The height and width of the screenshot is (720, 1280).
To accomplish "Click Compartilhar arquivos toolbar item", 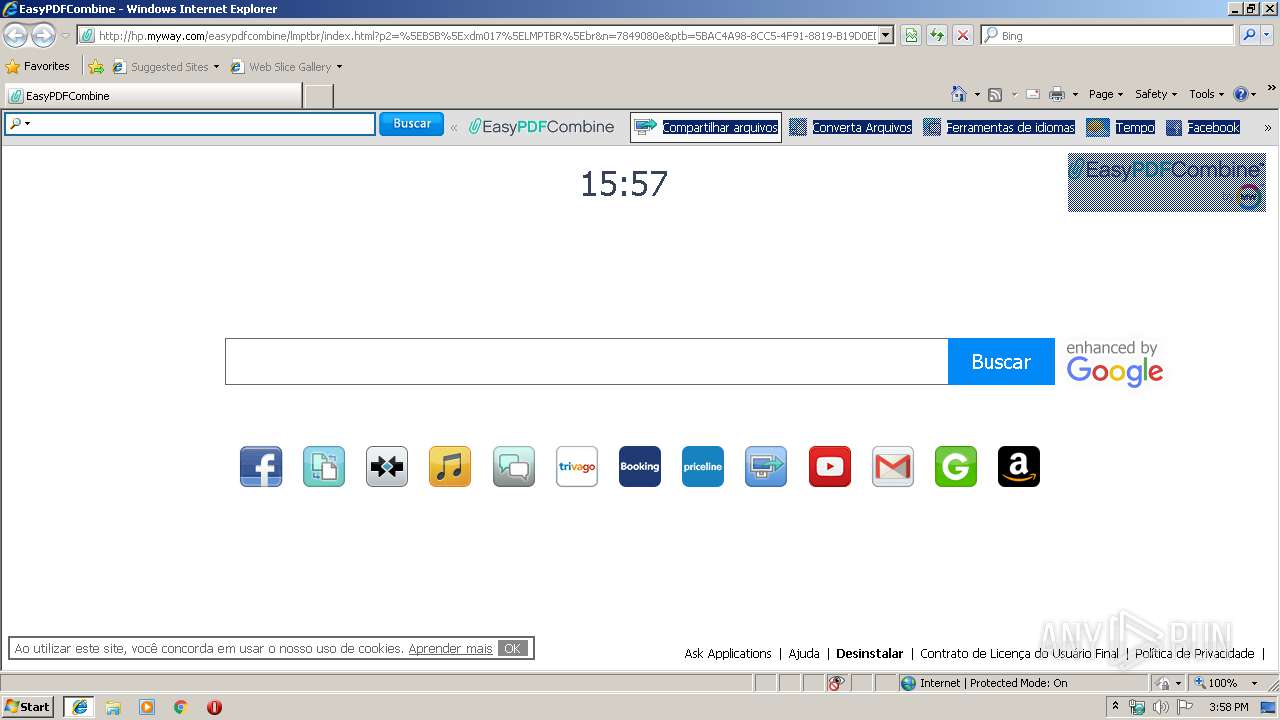I will [x=706, y=127].
